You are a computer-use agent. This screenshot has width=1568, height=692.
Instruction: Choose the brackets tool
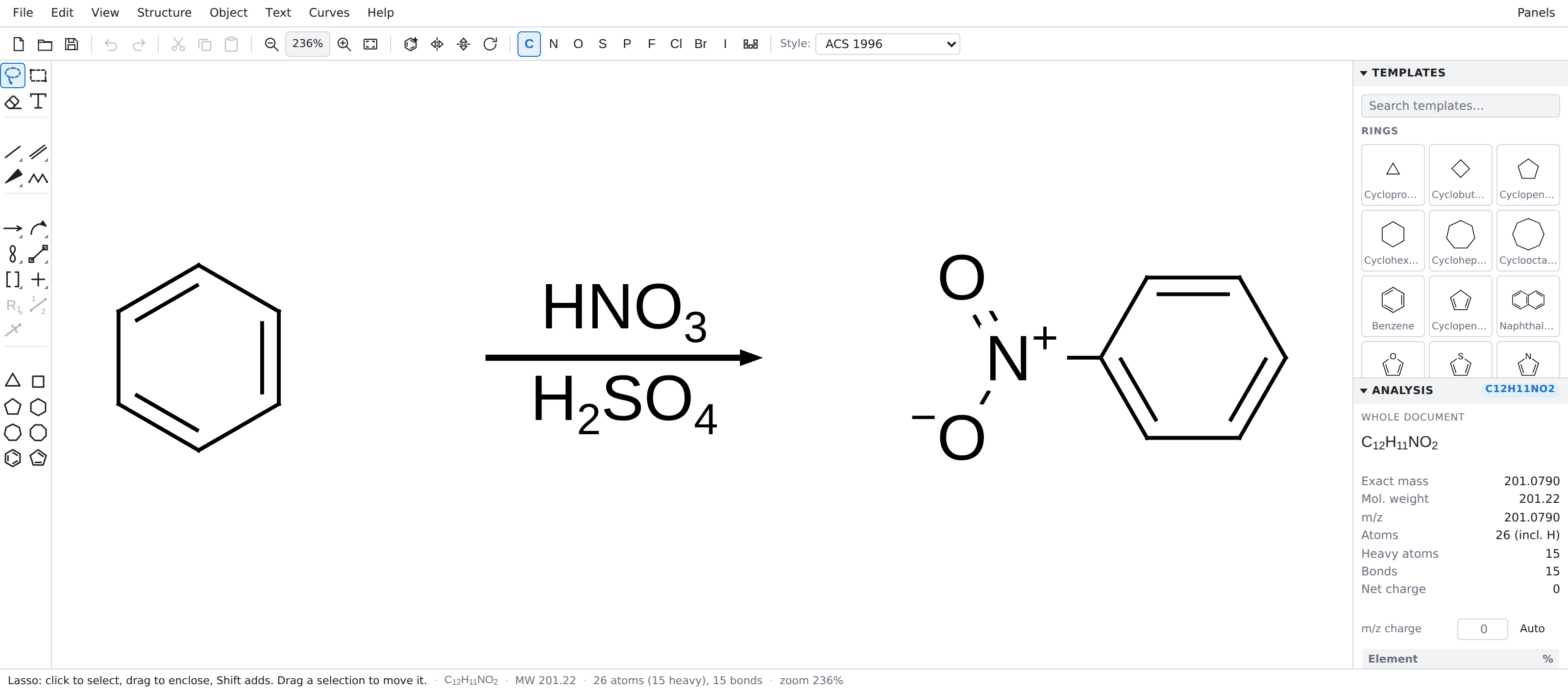(x=13, y=280)
